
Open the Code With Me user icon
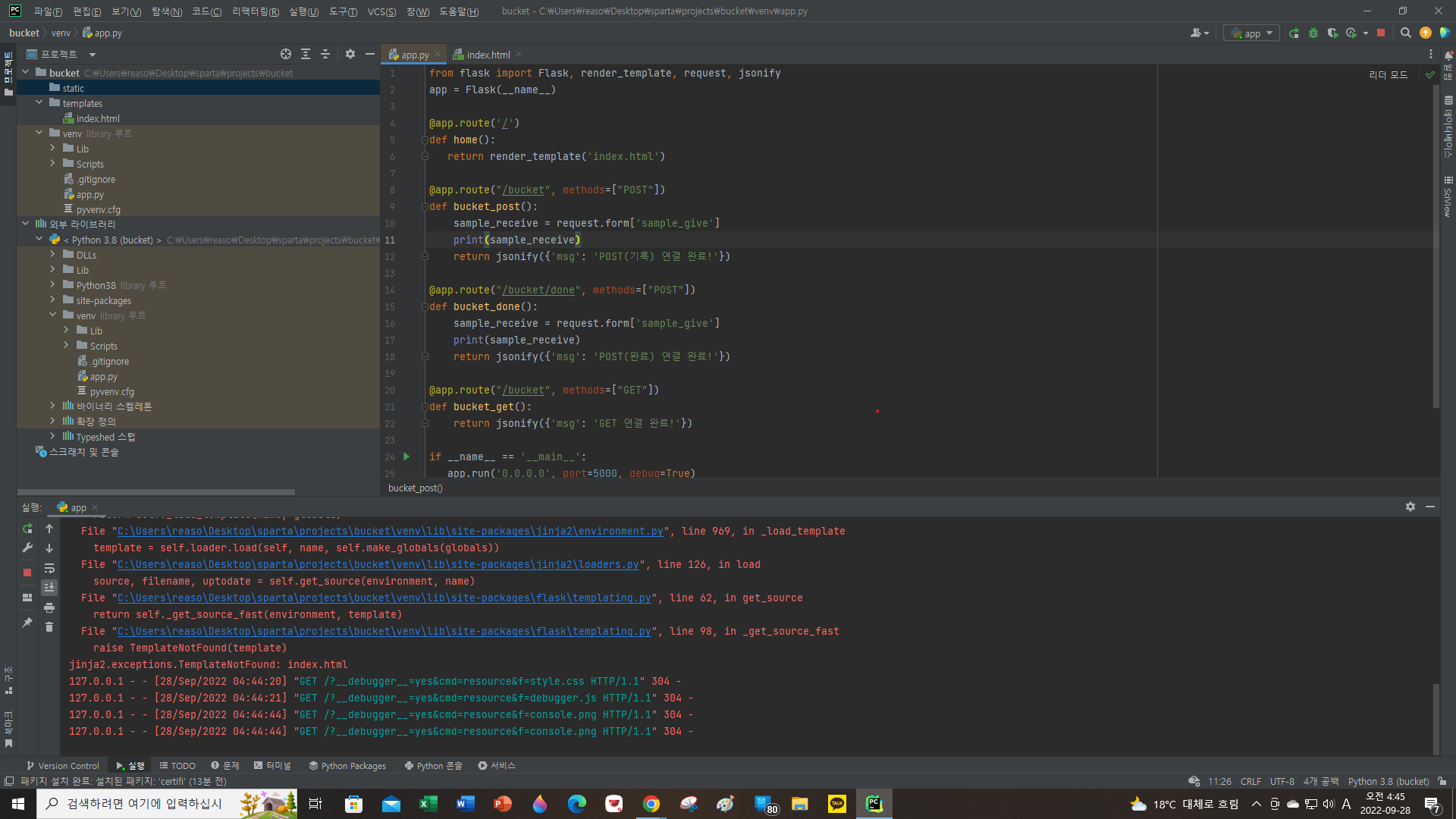point(1199,33)
